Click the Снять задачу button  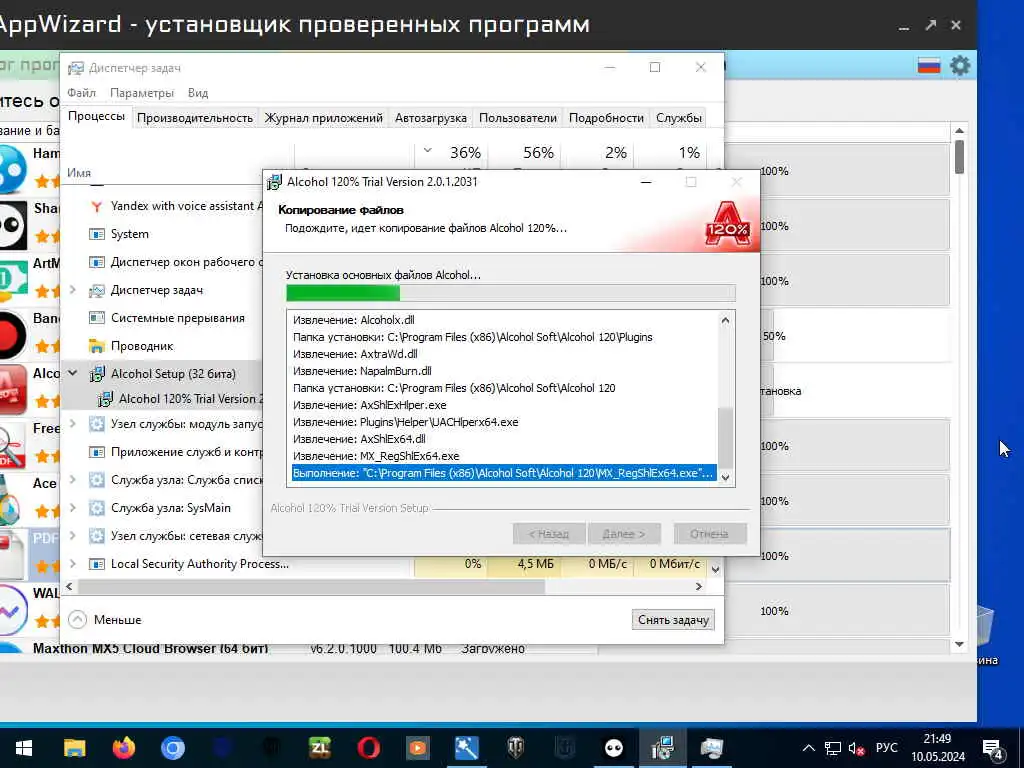pyautogui.click(x=673, y=620)
